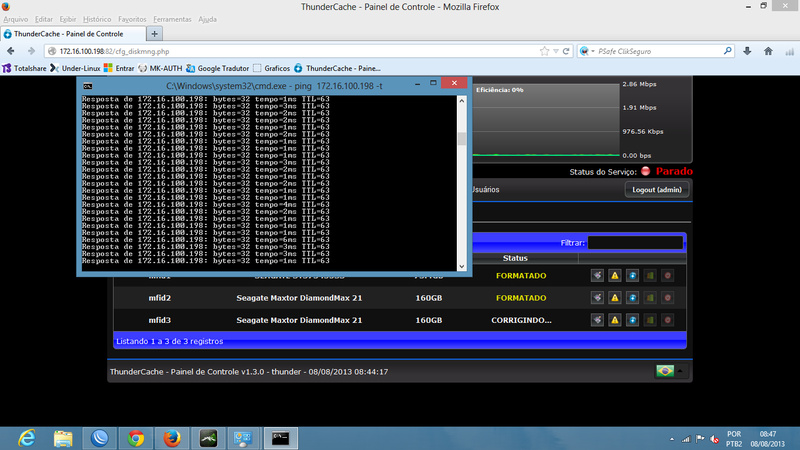Click the Firefox back arrow button
Viewport: 800px width, 450px height.
11,51
